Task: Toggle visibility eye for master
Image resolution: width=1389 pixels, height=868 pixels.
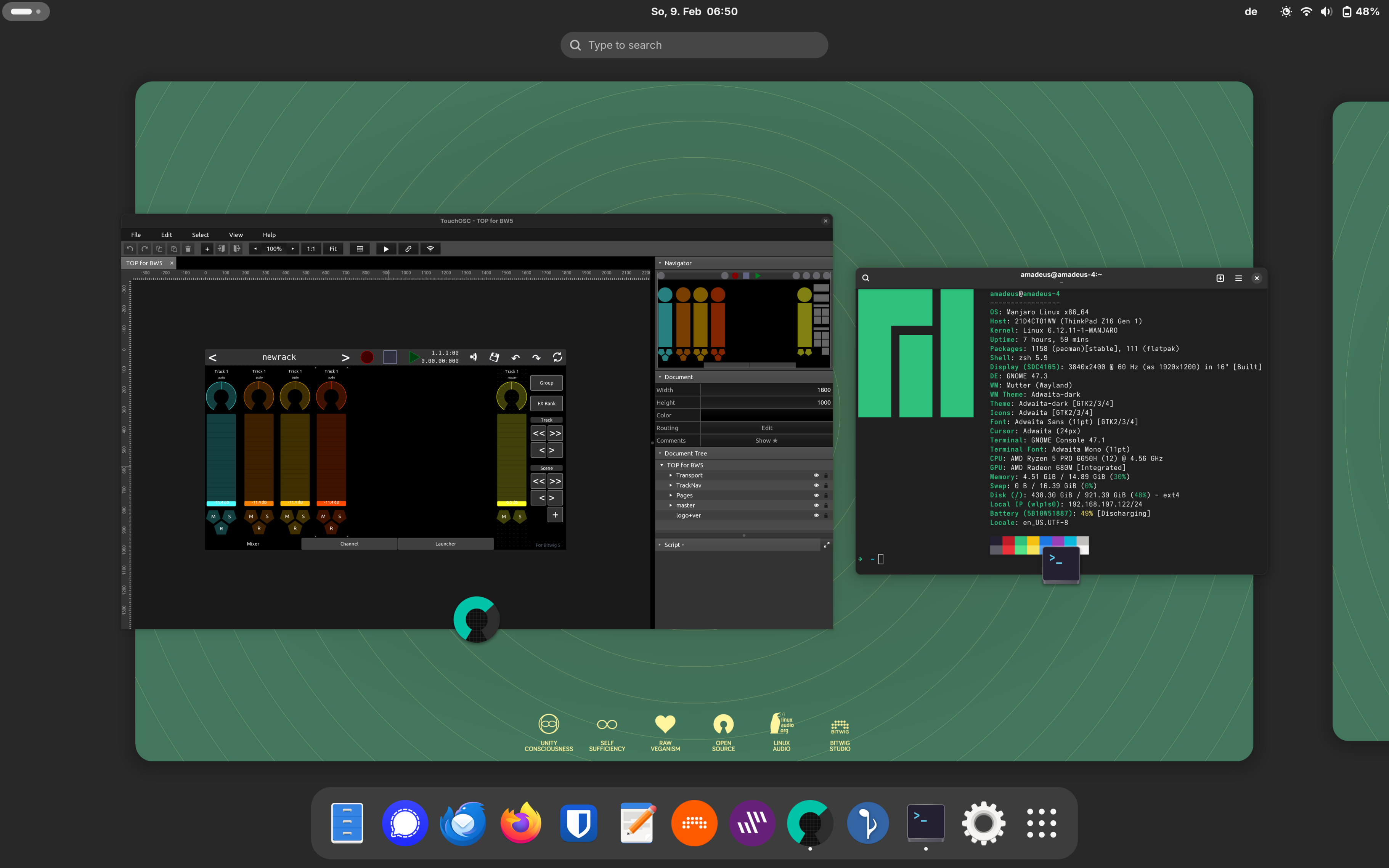Action: coord(816,505)
